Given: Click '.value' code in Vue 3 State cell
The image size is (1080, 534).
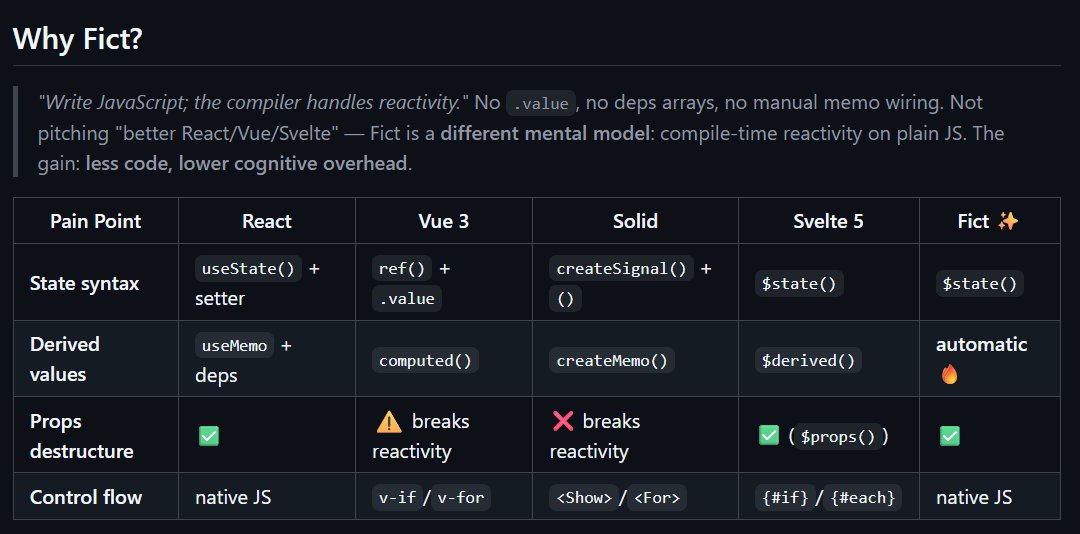Looking at the screenshot, I should tap(406, 298).
